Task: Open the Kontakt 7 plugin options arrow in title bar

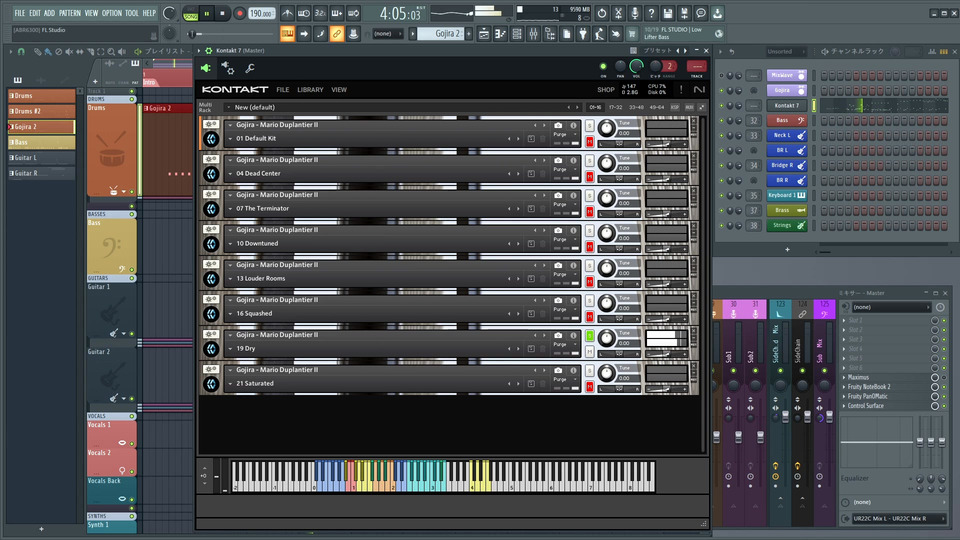Action: [x=199, y=51]
